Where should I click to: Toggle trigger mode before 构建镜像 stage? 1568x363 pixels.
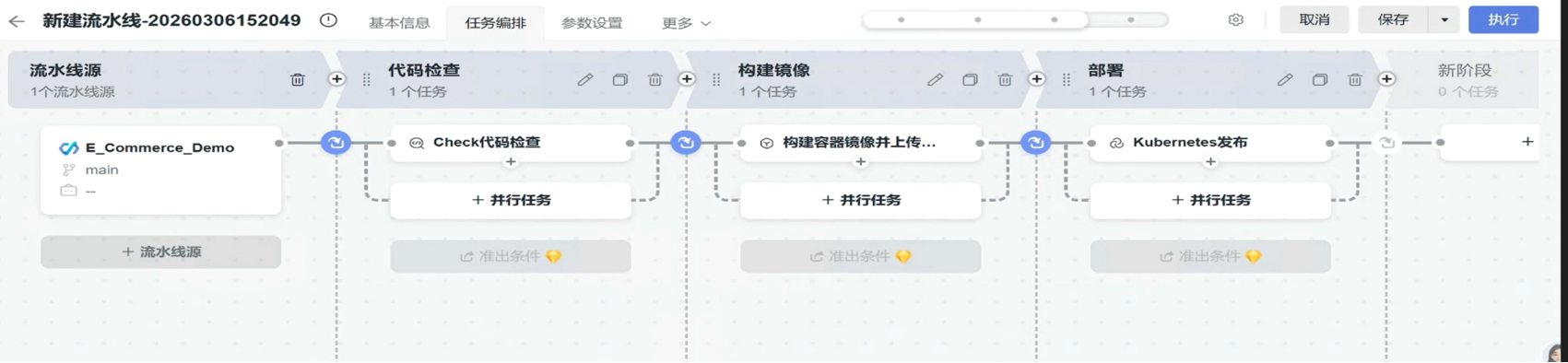pyautogui.click(x=686, y=143)
